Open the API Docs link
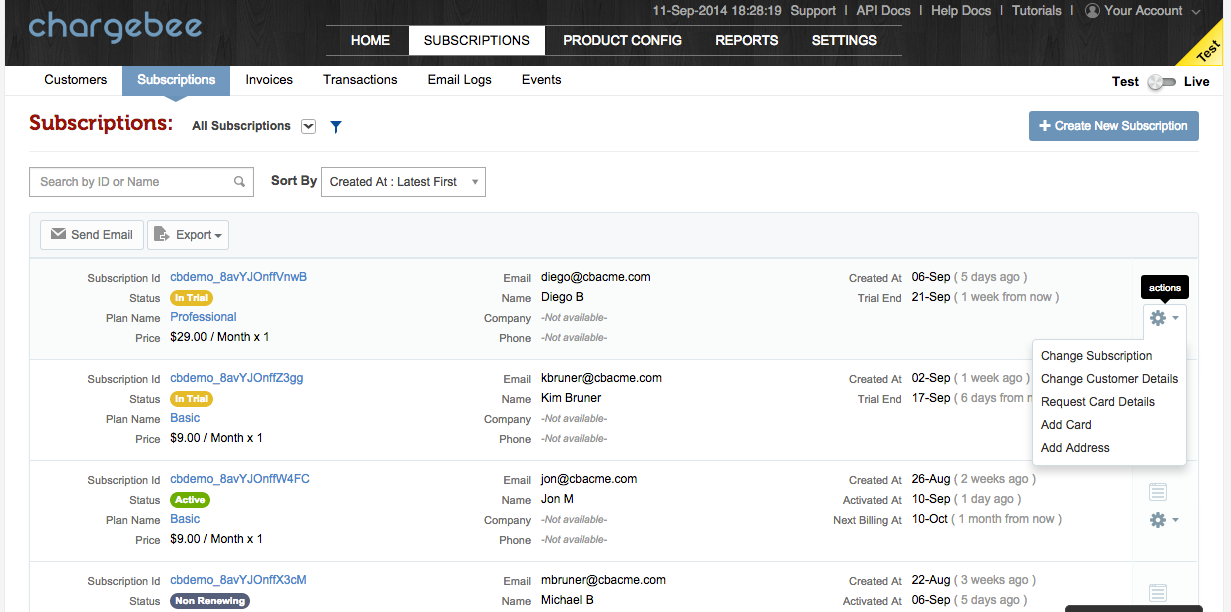Screen dimensions: 1231x612 [x=883, y=11]
